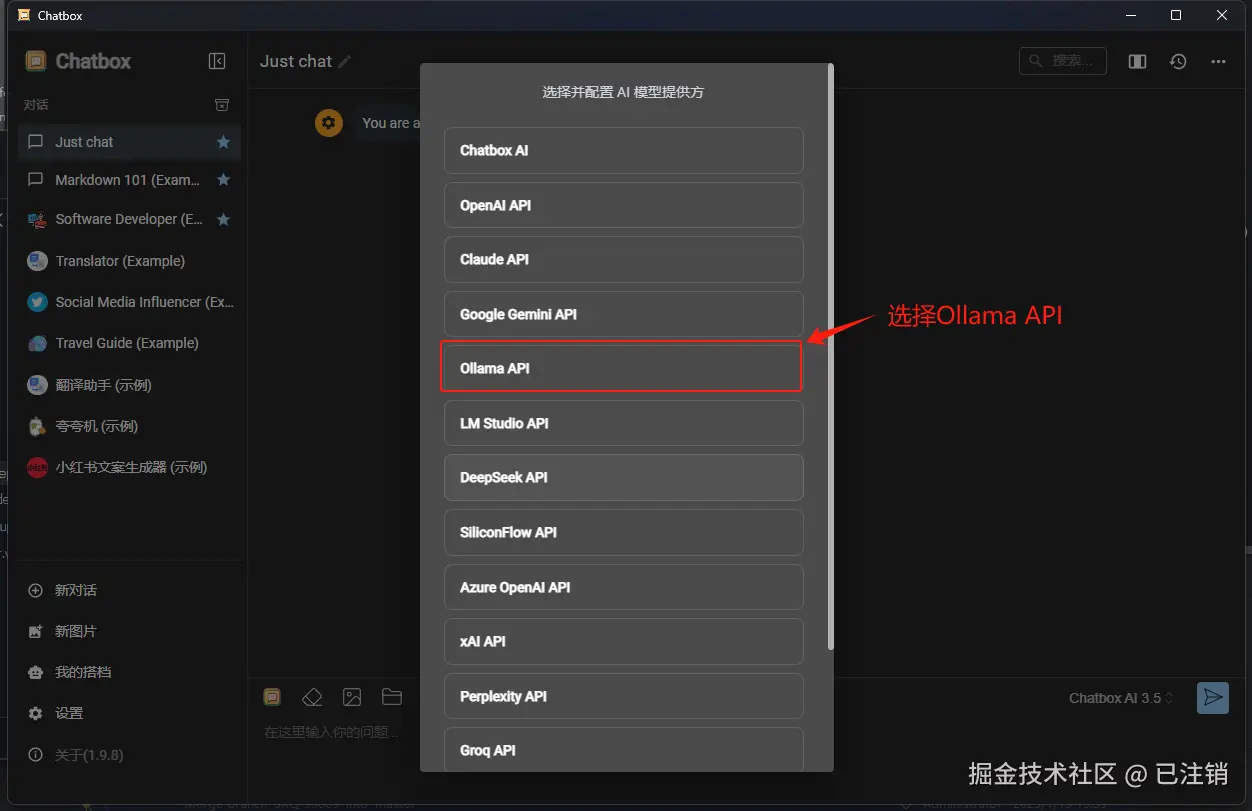Click the Chatbox icon in input toolbar
The width and height of the screenshot is (1252, 811).
click(272, 697)
